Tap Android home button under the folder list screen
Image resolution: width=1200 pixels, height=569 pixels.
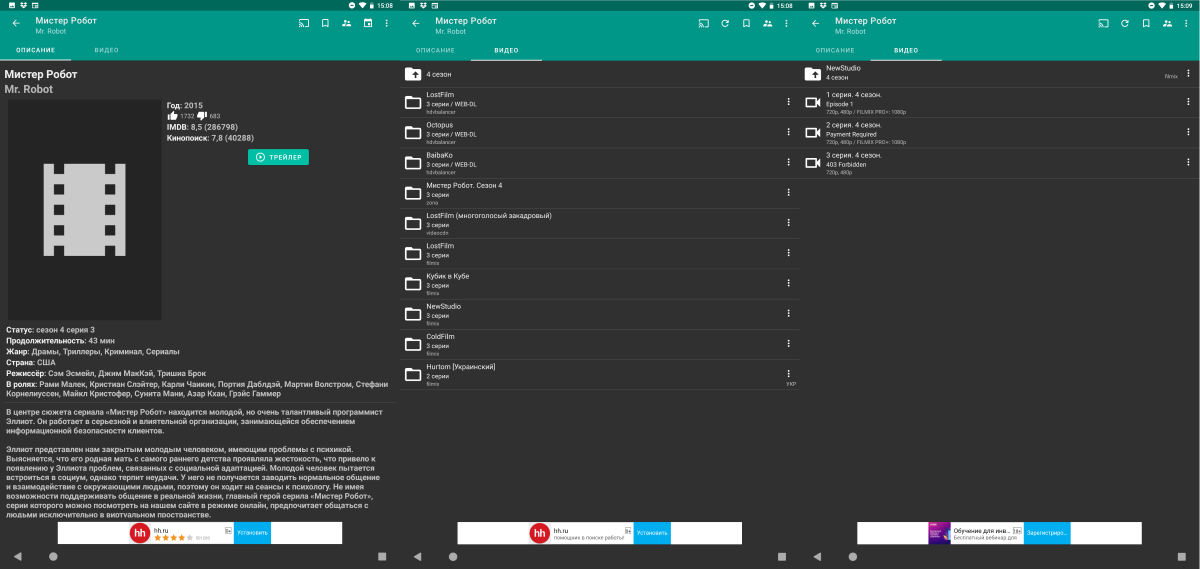(x=453, y=556)
